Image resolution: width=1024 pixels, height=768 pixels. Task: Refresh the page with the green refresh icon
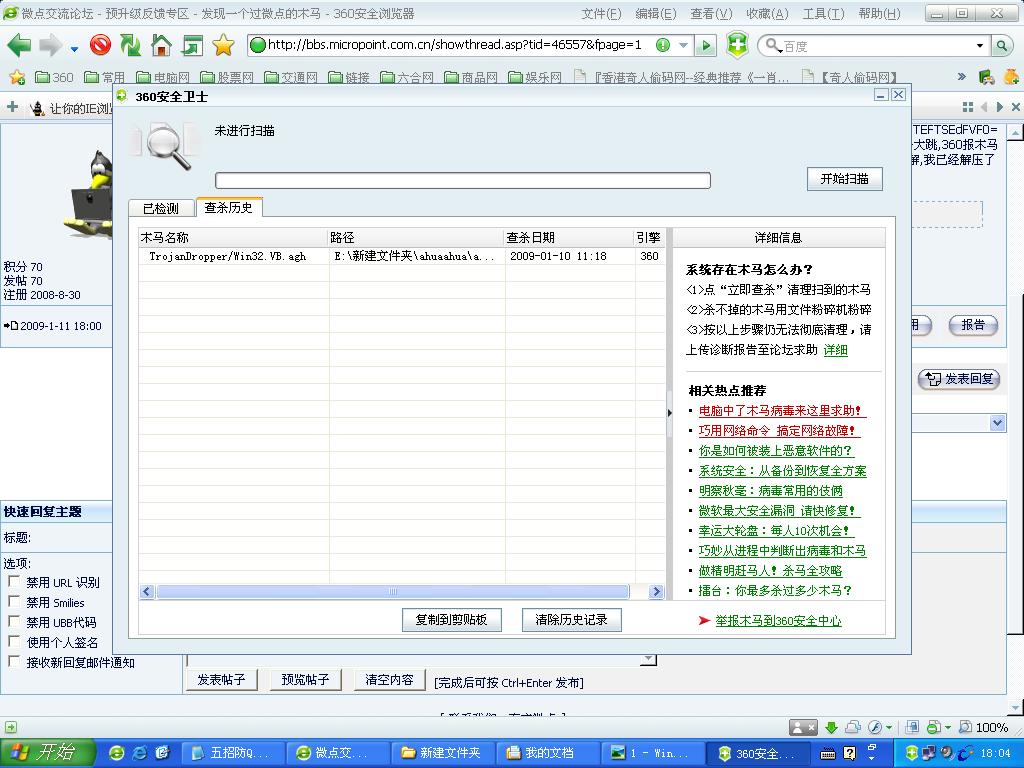[x=131, y=45]
